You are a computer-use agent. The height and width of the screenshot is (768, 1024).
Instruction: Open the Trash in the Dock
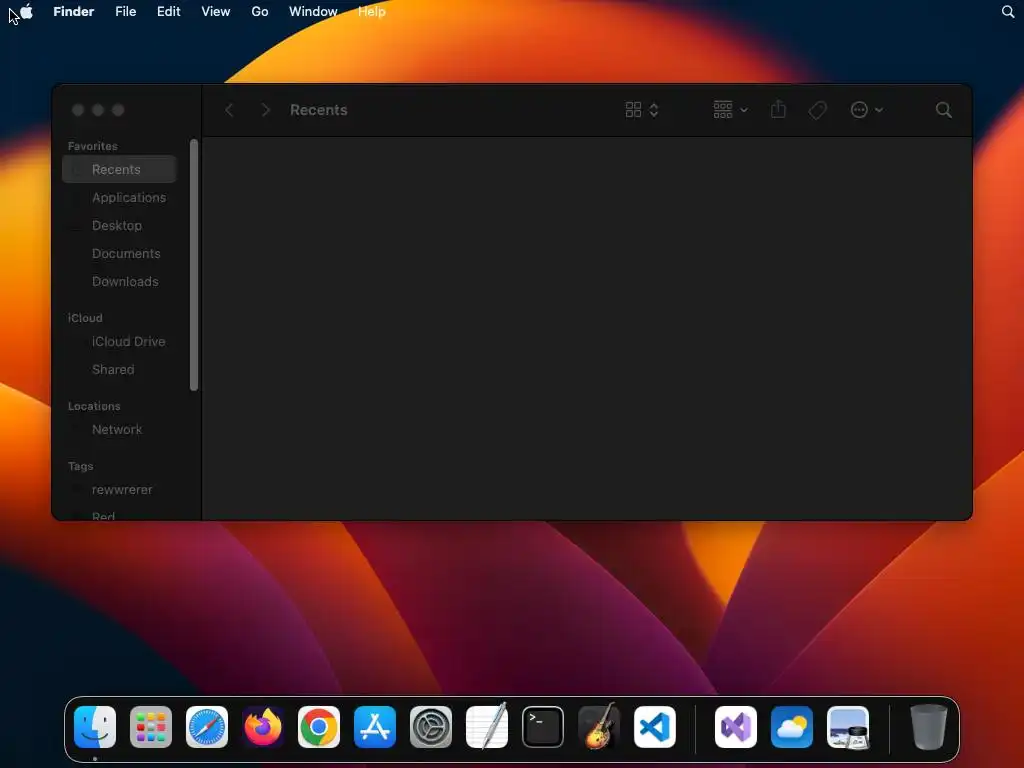929,727
